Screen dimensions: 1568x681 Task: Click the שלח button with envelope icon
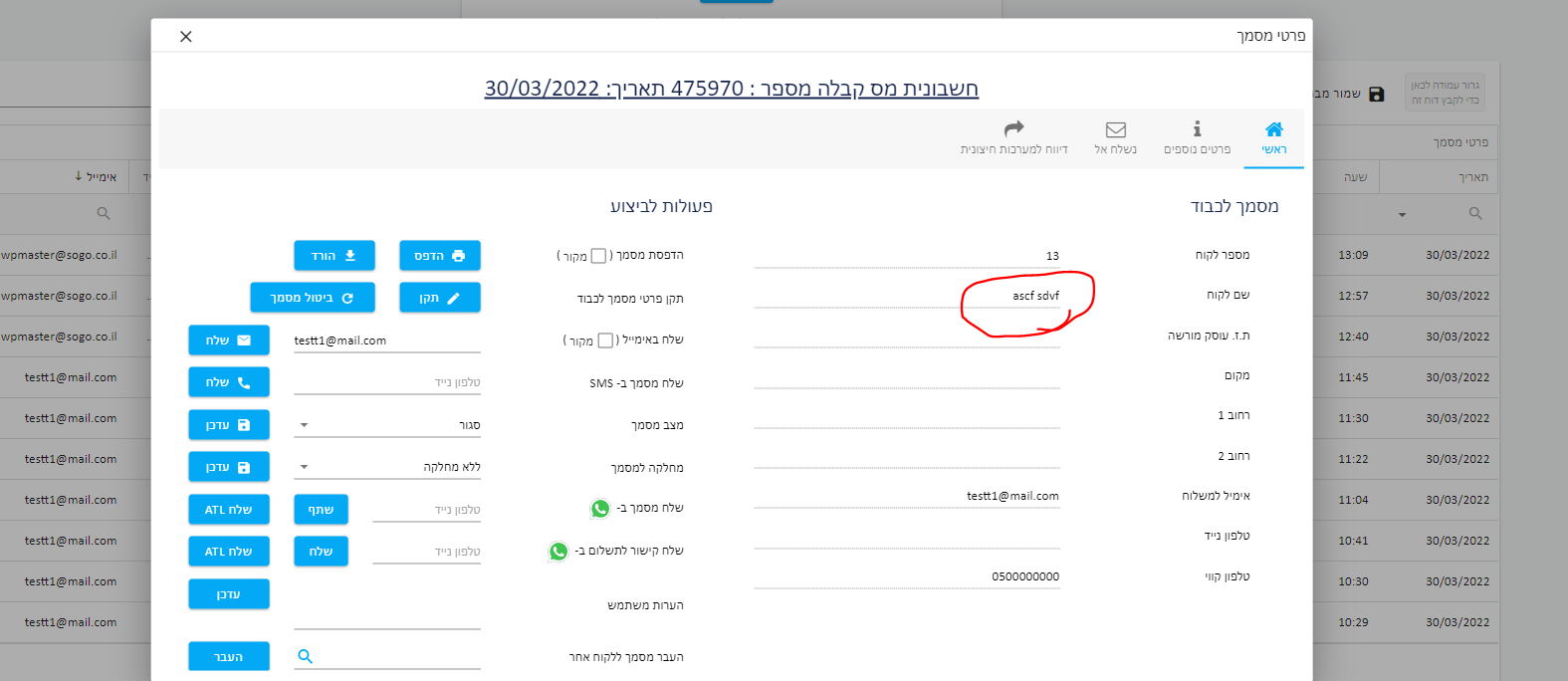(x=229, y=340)
